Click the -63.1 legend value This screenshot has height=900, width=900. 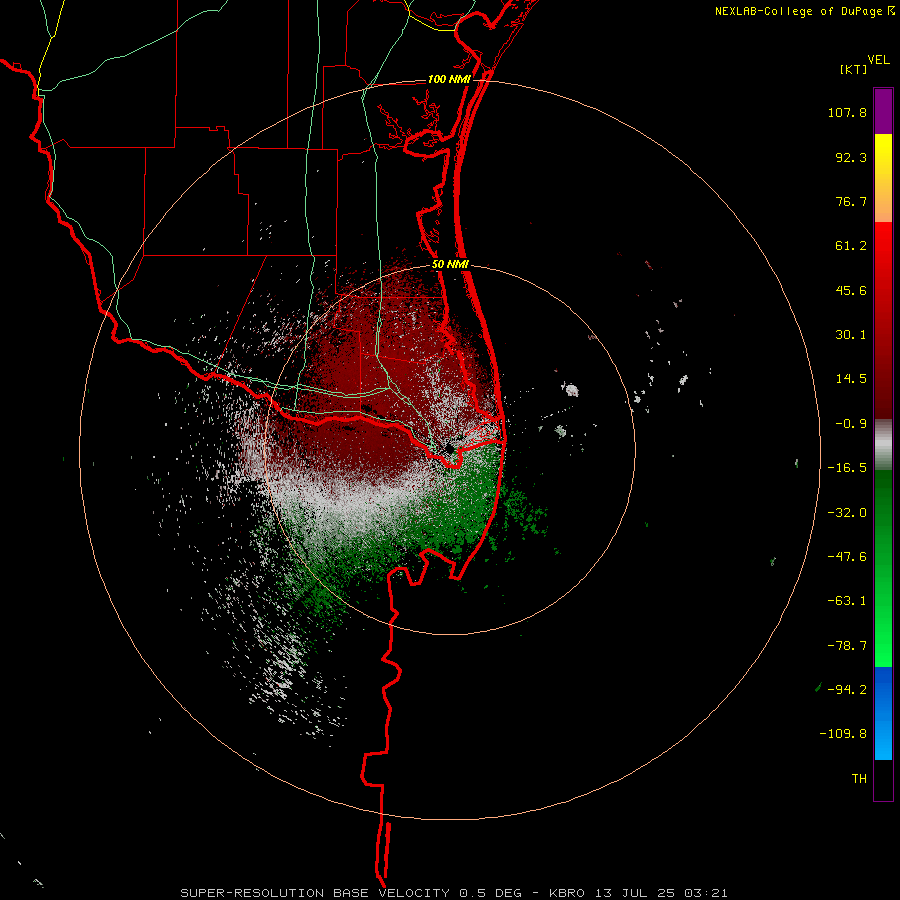pos(847,601)
